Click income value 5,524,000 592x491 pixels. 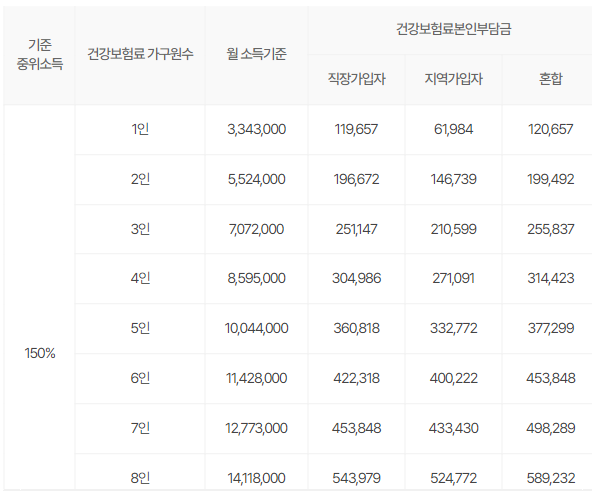[x=256, y=179]
